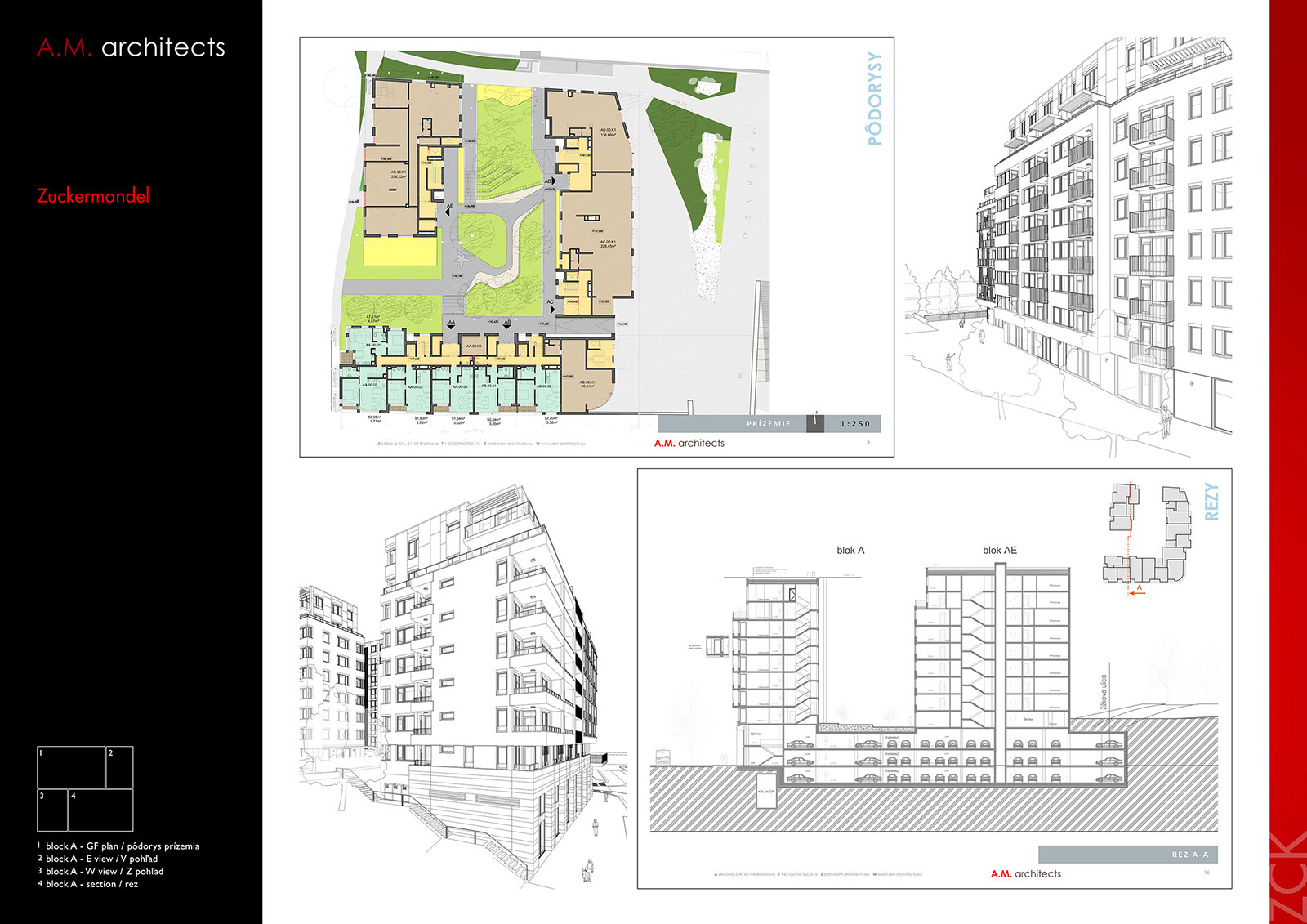Image resolution: width=1307 pixels, height=924 pixels.
Task: Click the 'blok A' label in the section
Action: click(x=850, y=551)
